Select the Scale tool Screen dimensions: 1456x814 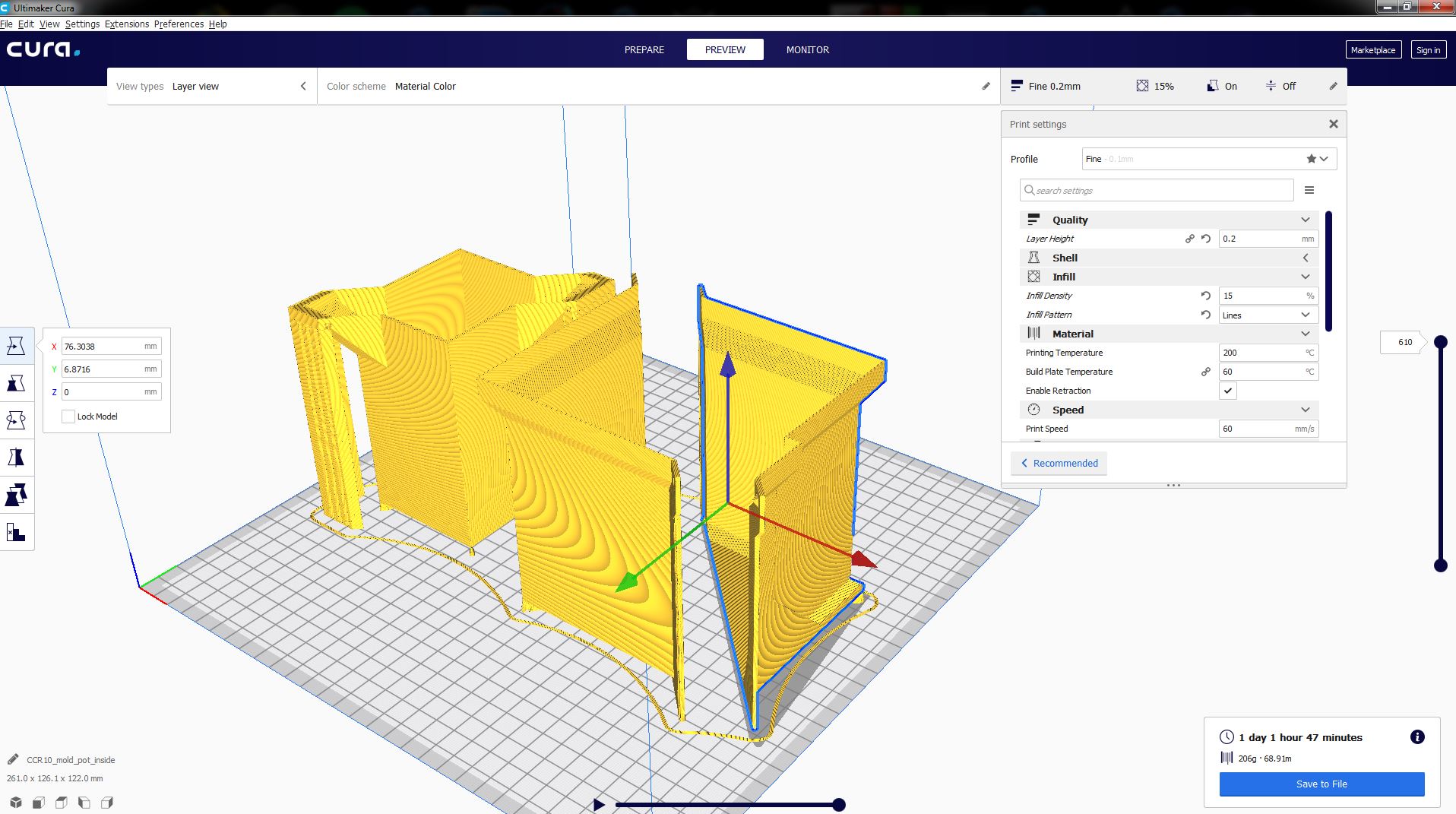pyautogui.click(x=16, y=382)
